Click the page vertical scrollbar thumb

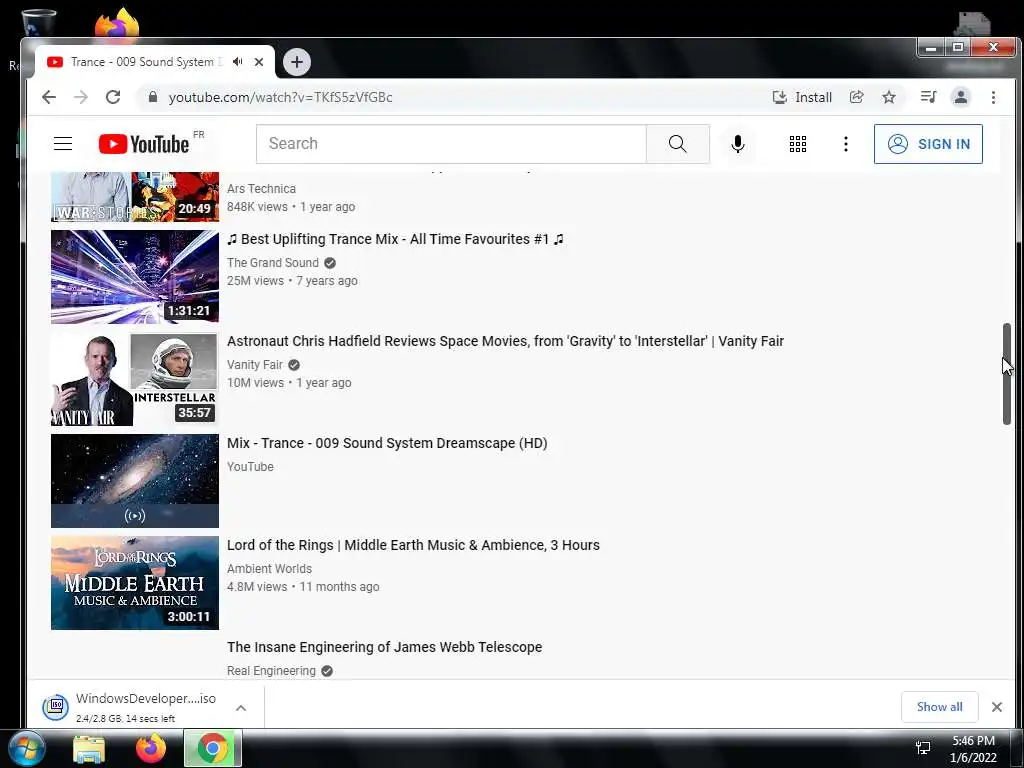(x=1006, y=374)
